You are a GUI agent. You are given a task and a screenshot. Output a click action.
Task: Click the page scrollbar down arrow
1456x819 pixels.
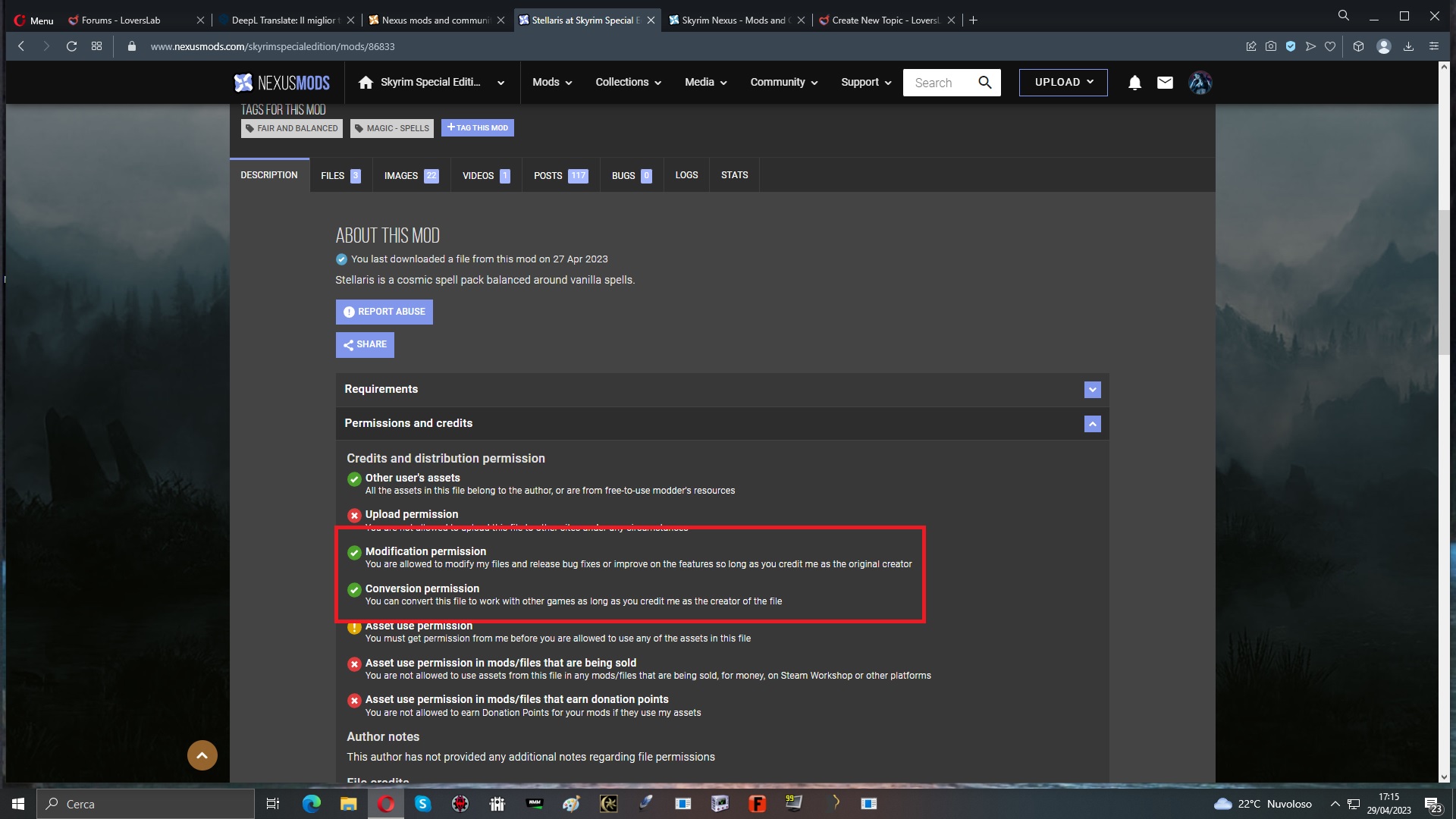(1444, 777)
